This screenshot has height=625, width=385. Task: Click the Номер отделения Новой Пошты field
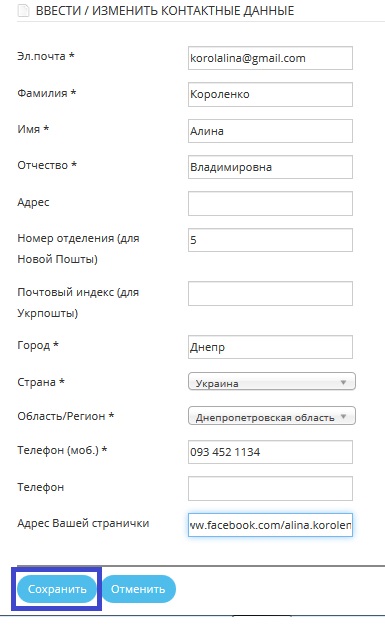pyautogui.click(x=270, y=240)
